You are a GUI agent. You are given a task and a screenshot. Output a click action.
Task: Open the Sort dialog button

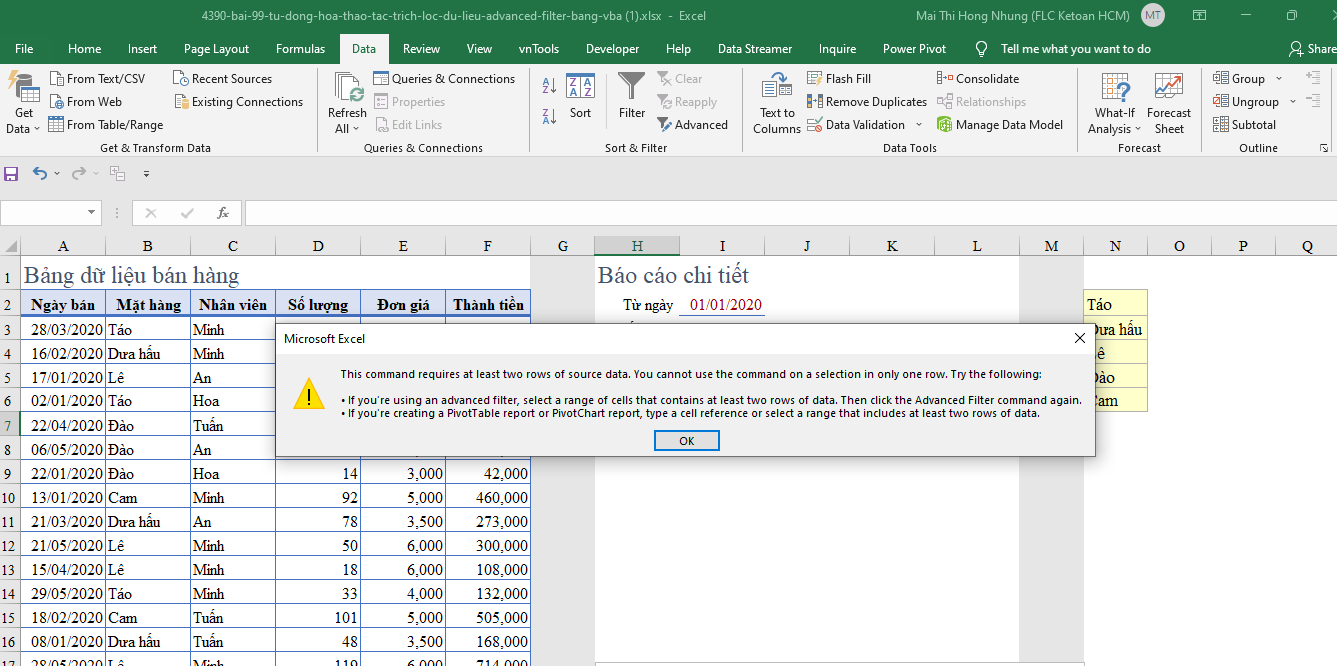pos(580,96)
